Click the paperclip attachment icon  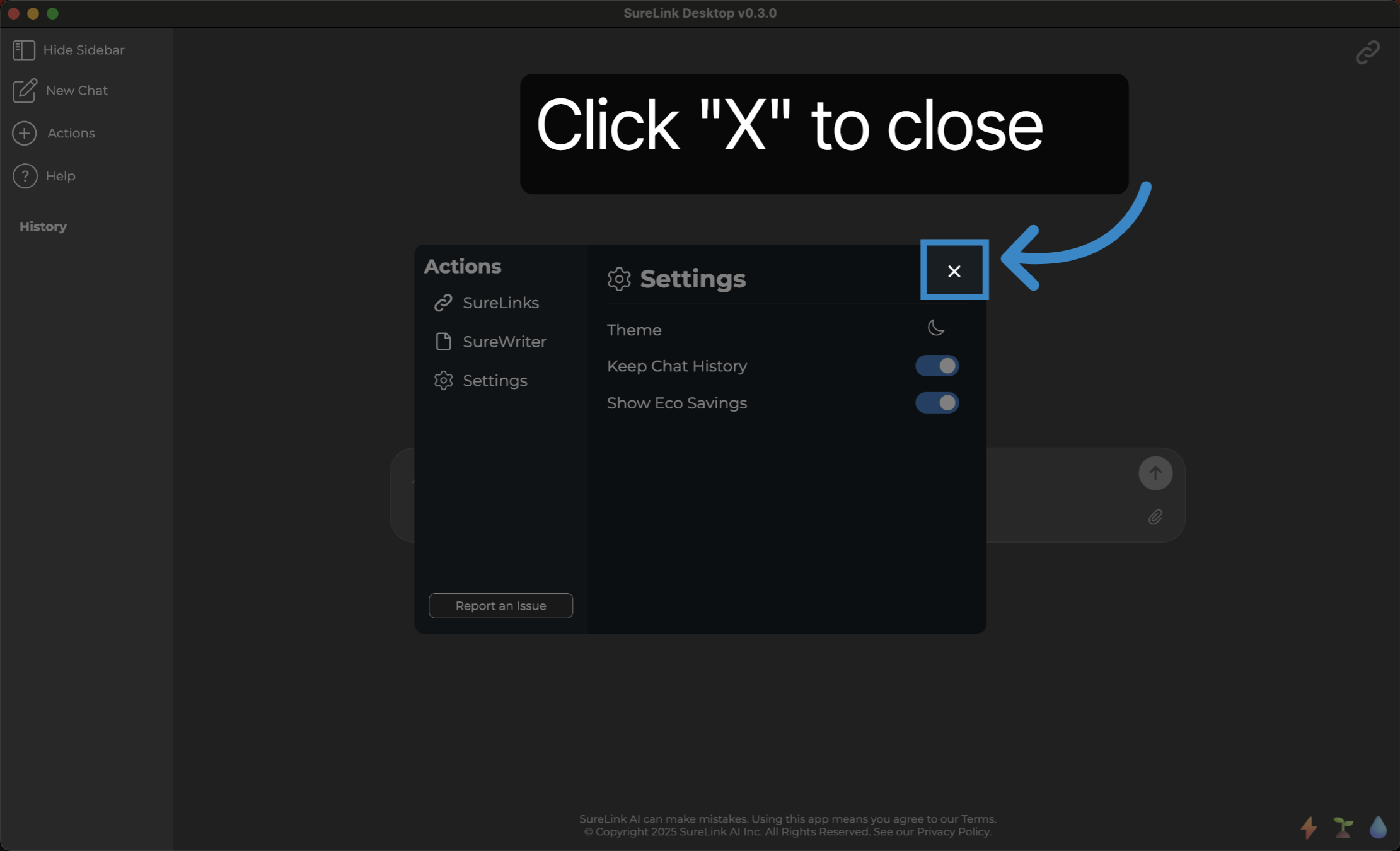[1155, 518]
